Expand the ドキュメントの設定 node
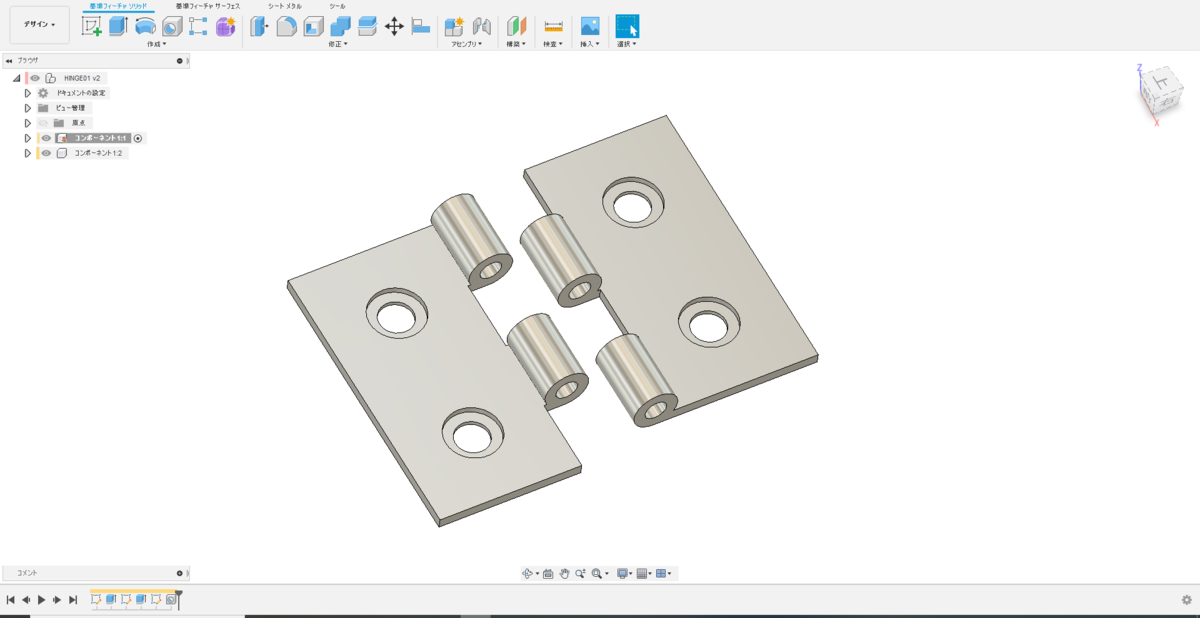This screenshot has width=1200, height=618. pyautogui.click(x=28, y=93)
